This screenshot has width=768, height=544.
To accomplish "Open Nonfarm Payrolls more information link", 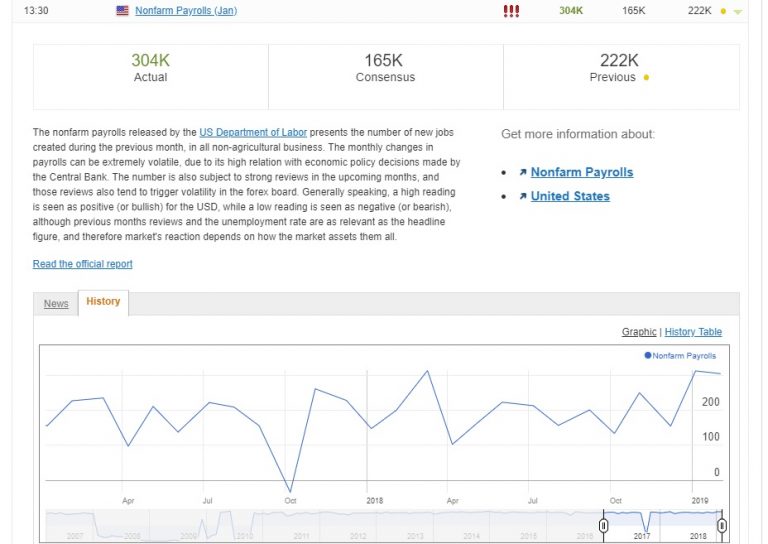I will [x=581, y=172].
